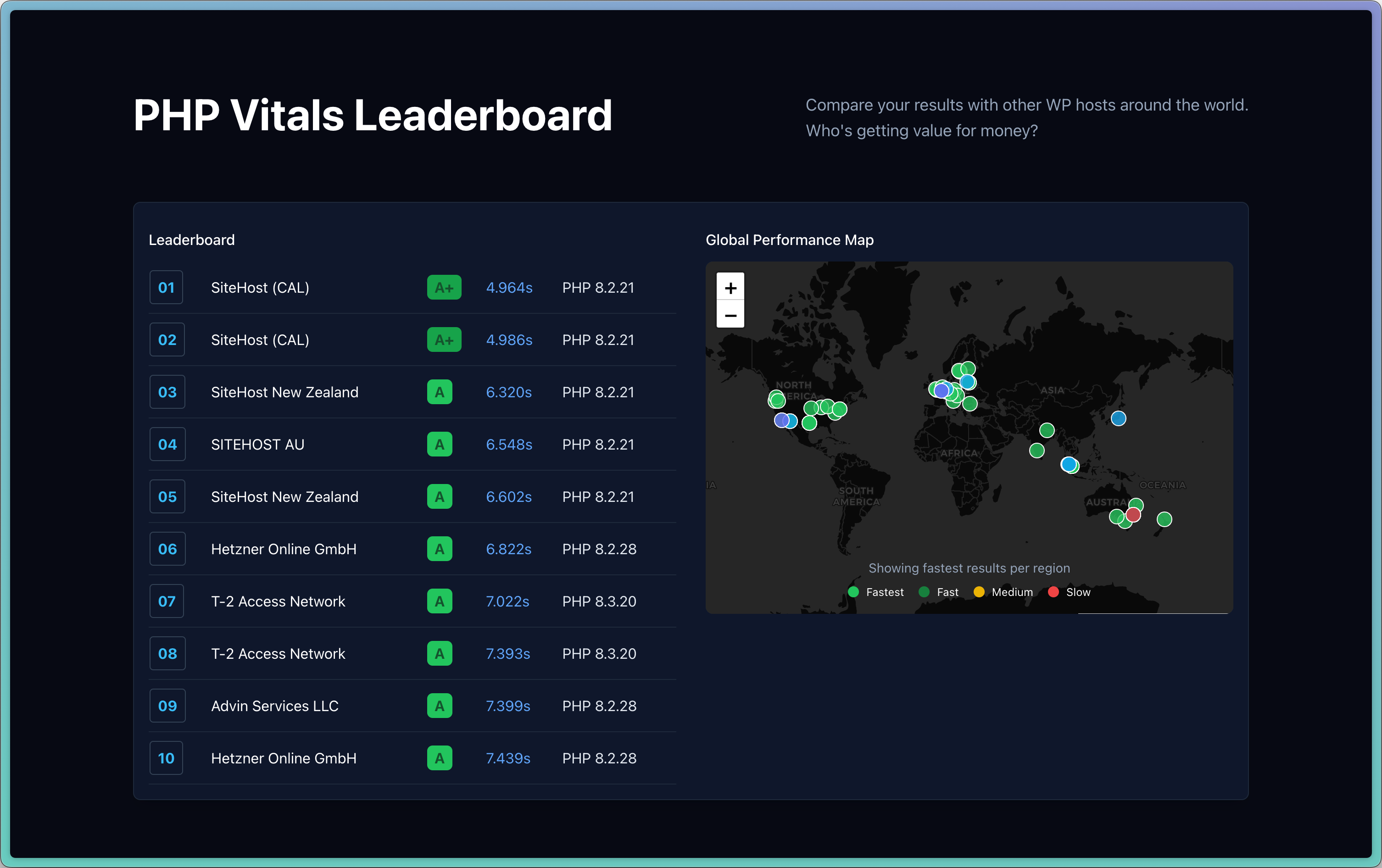Click the A grade badge for SITEHOST AU
Screen dimensions: 1382x868
[x=439, y=444]
